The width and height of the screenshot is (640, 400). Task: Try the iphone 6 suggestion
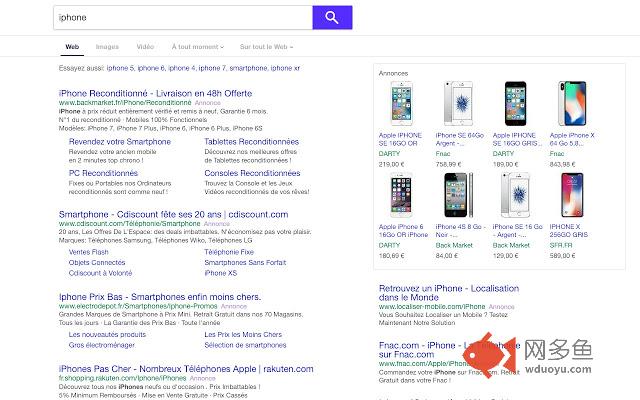click(x=151, y=68)
